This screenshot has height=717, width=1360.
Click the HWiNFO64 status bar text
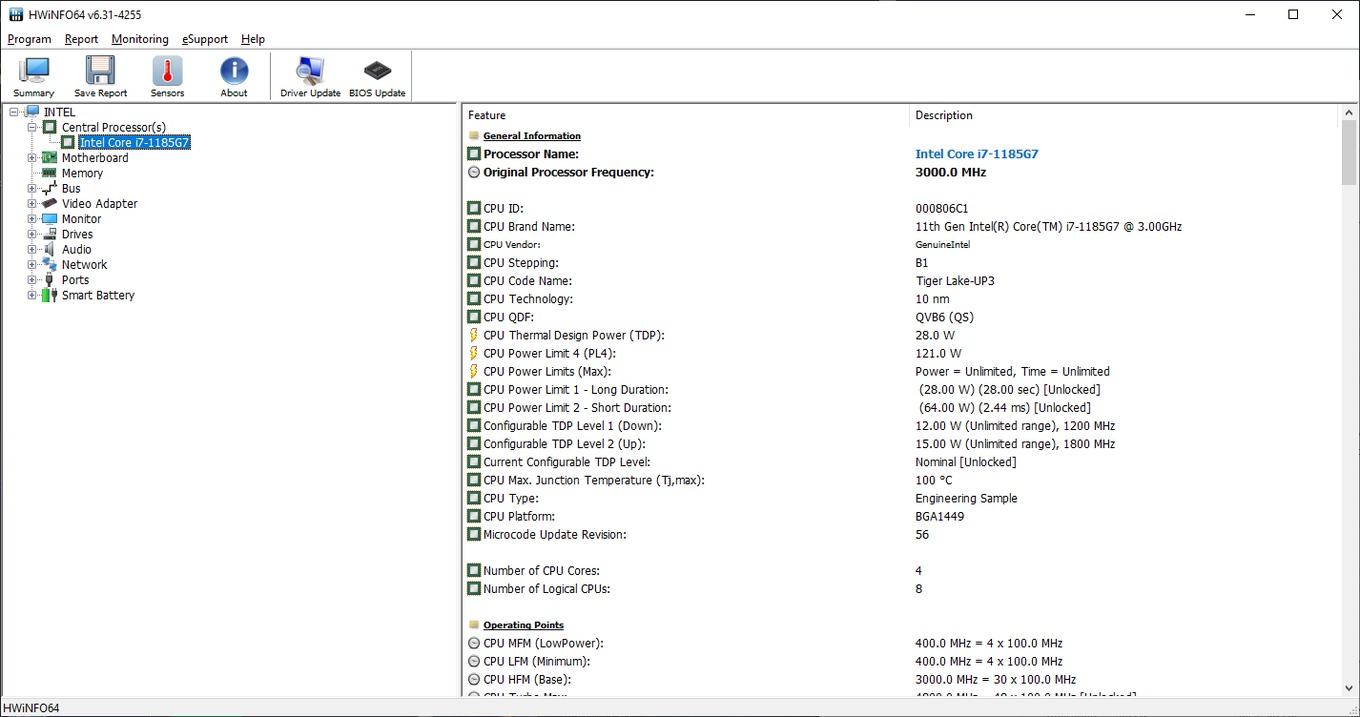click(31, 708)
